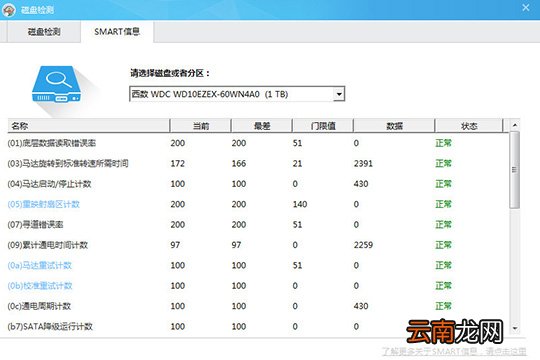Select the SMART信息 tab
Viewport: 540px width, 360px height.
(x=117, y=32)
